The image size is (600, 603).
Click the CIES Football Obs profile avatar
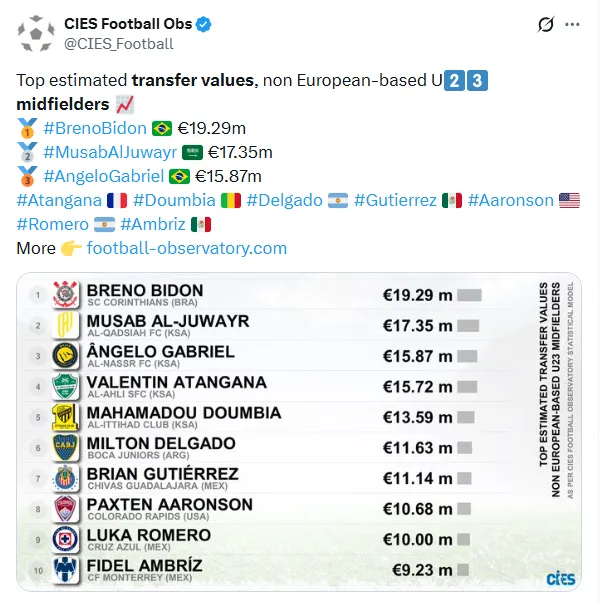pyautogui.click(x=36, y=33)
